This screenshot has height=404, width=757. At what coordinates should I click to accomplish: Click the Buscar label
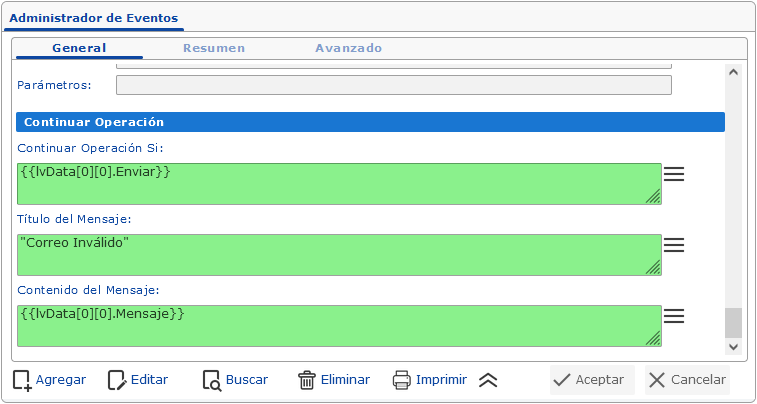tap(247, 380)
